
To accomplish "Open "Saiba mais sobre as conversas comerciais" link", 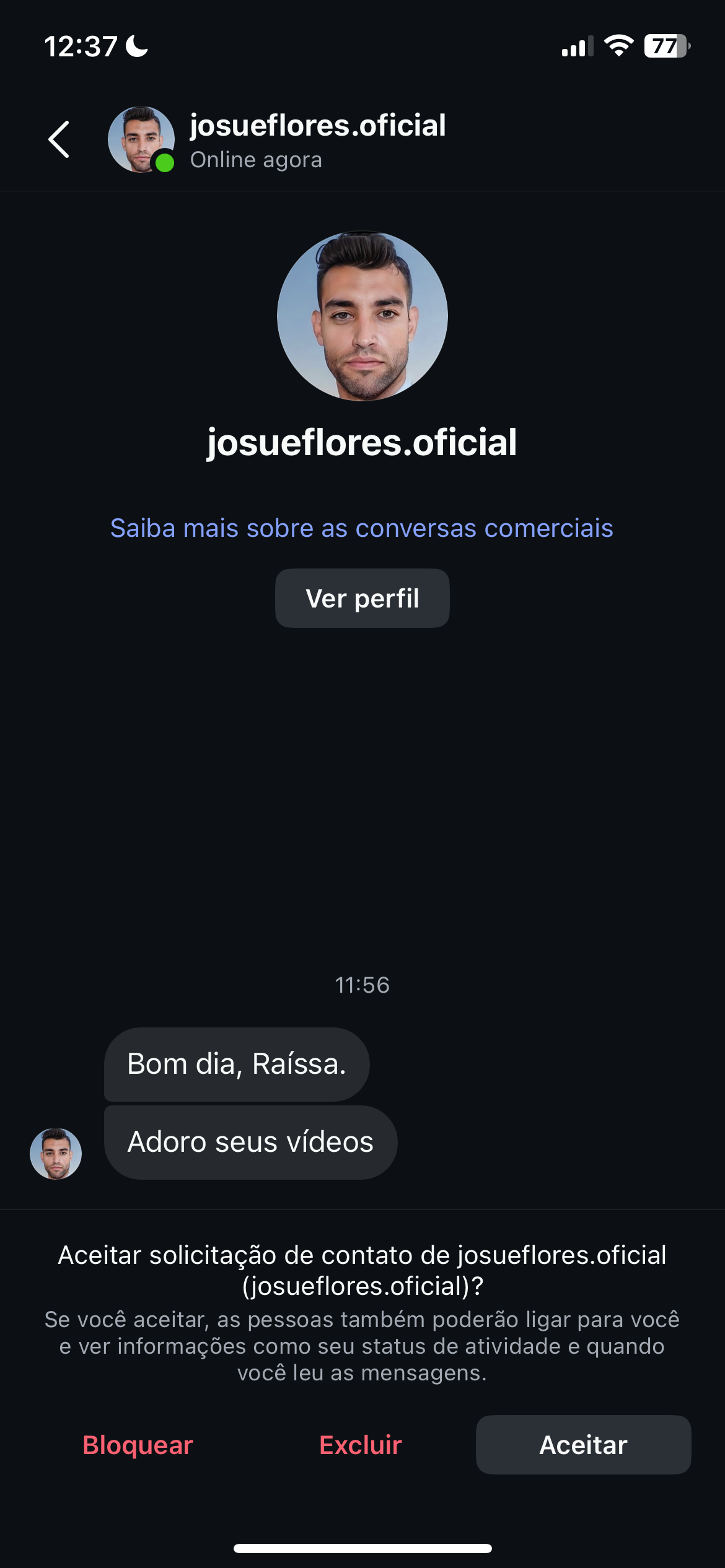I will click(x=362, y=528).
